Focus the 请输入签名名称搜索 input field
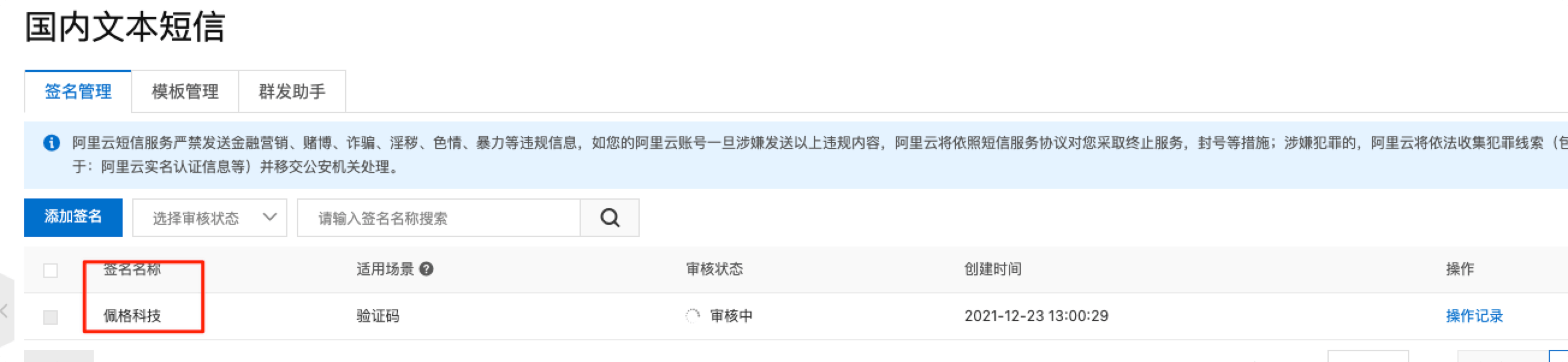The height and width of the screenshot is (362, 1568). coord(439,217)
